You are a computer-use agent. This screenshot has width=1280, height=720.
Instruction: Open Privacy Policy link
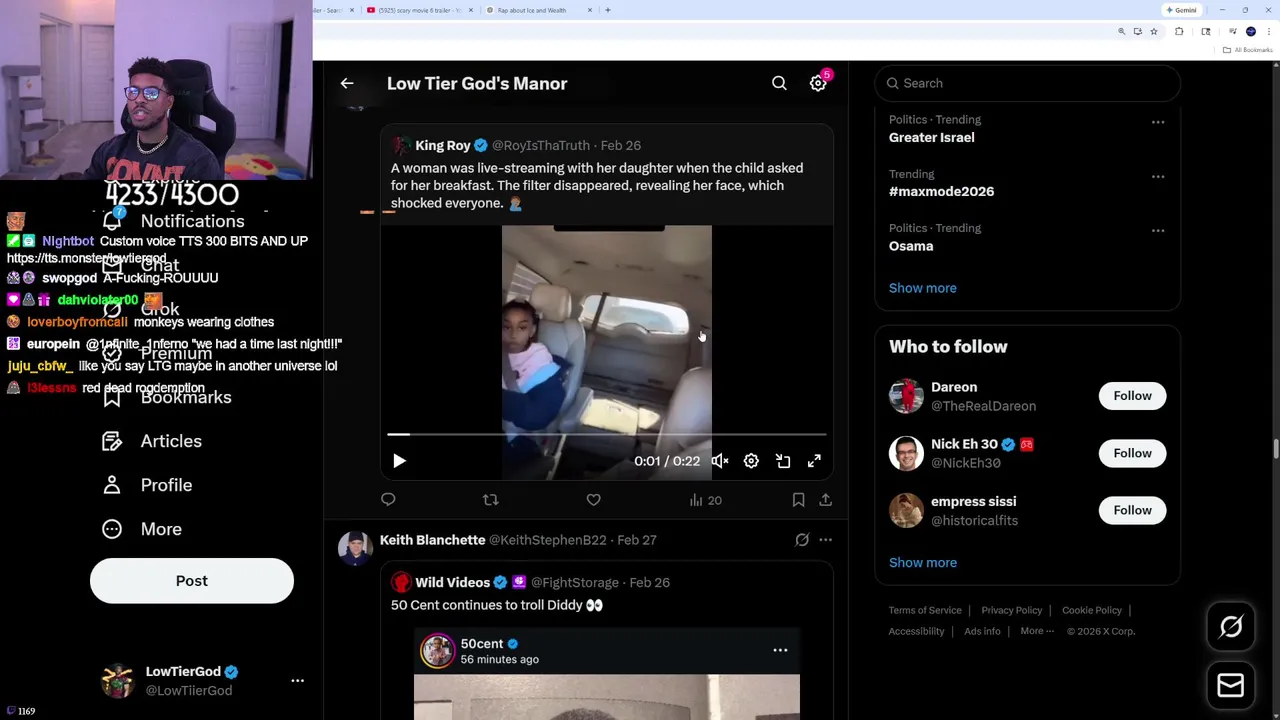1011,610
